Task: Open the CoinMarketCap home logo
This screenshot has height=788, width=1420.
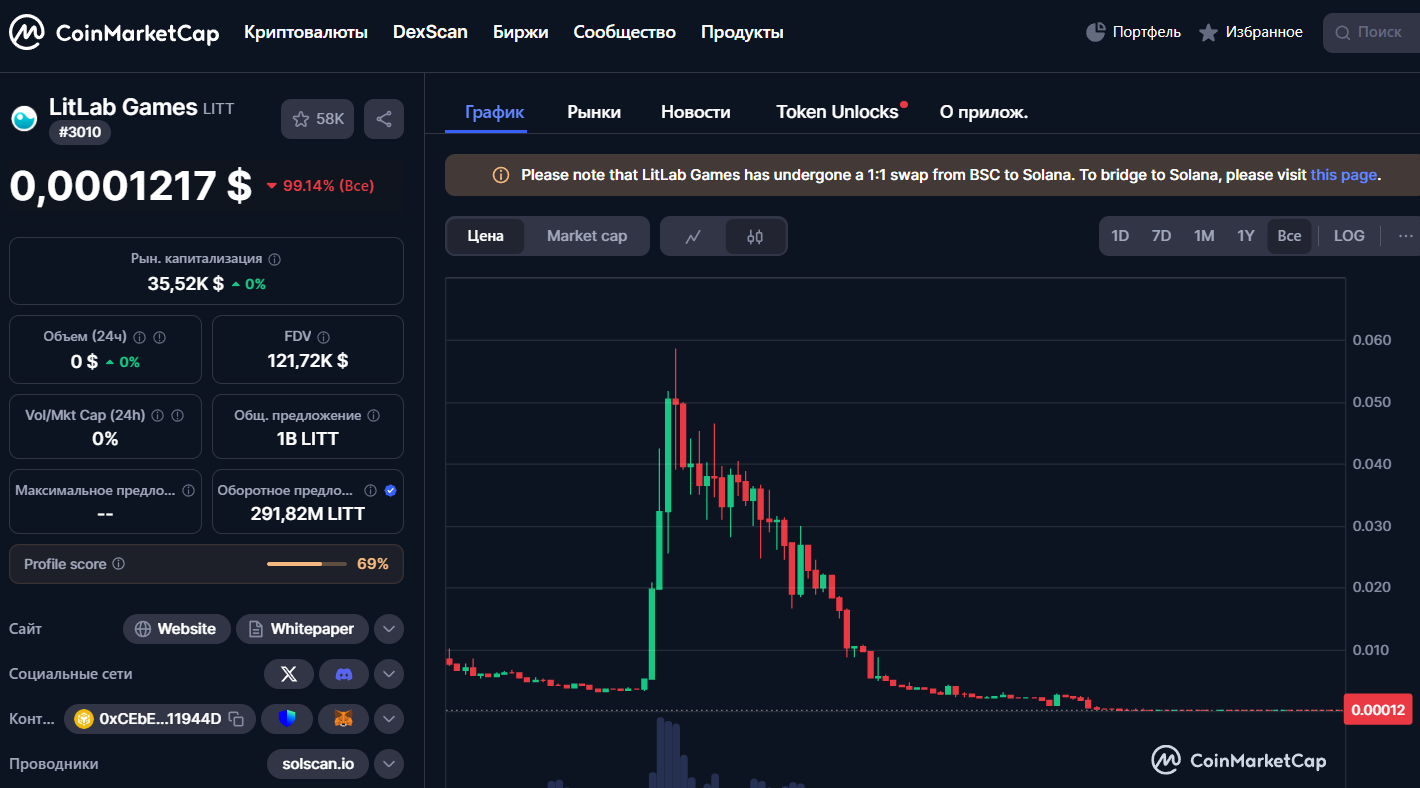Action: tap(114, 33)
